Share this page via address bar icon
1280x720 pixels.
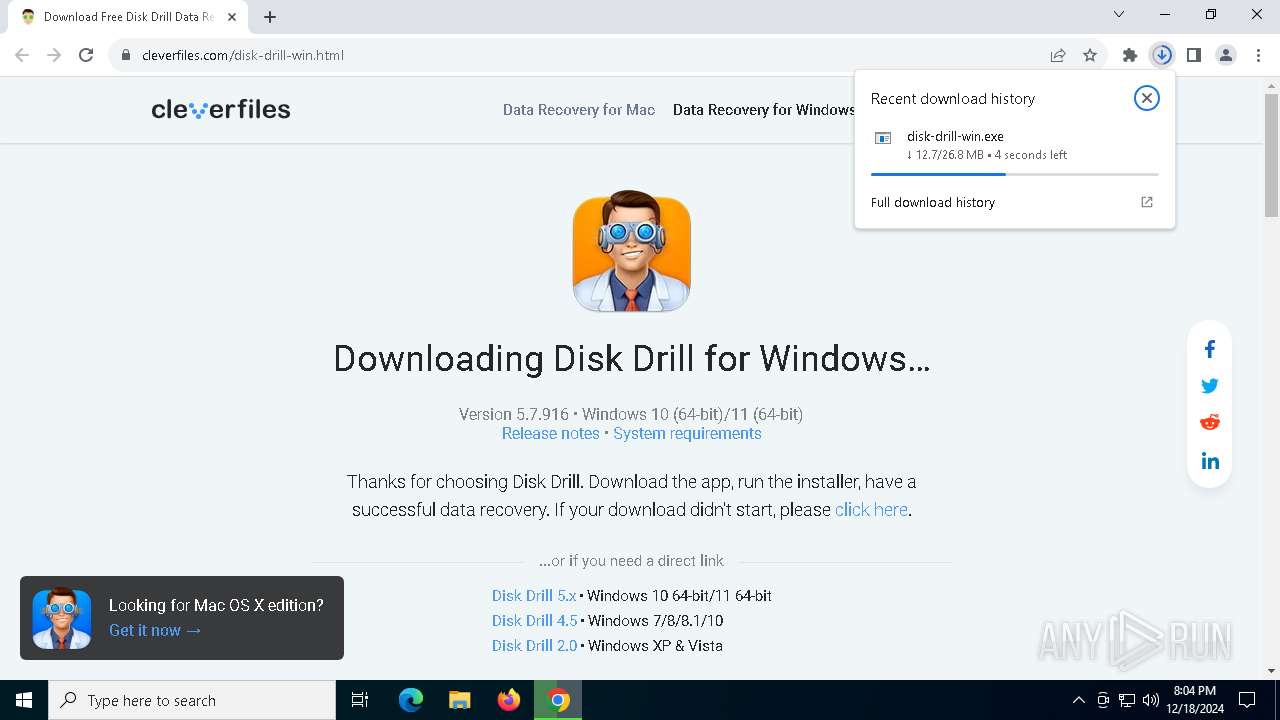[1058, 55]
